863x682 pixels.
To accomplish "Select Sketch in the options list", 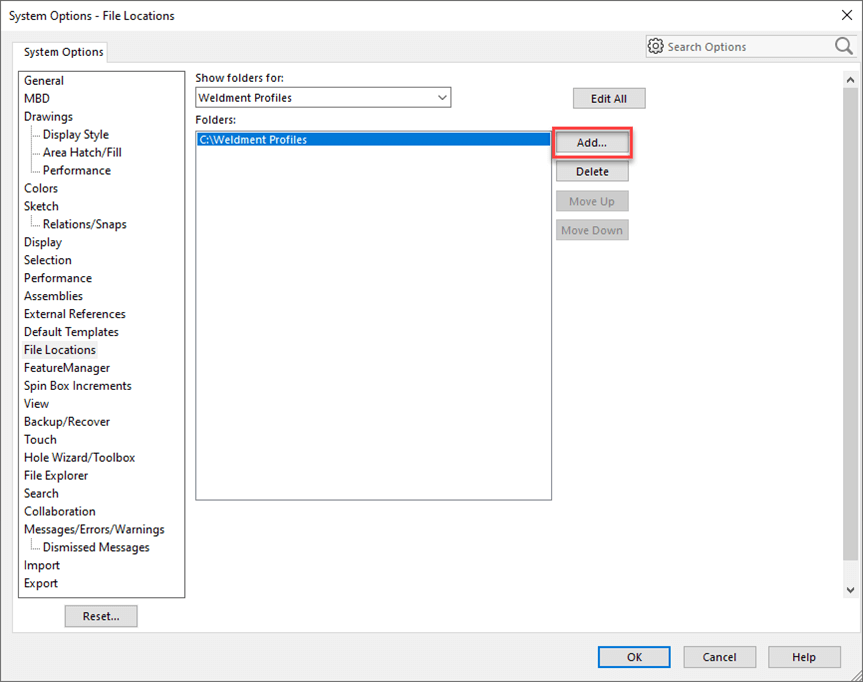I will coord(41,206).
